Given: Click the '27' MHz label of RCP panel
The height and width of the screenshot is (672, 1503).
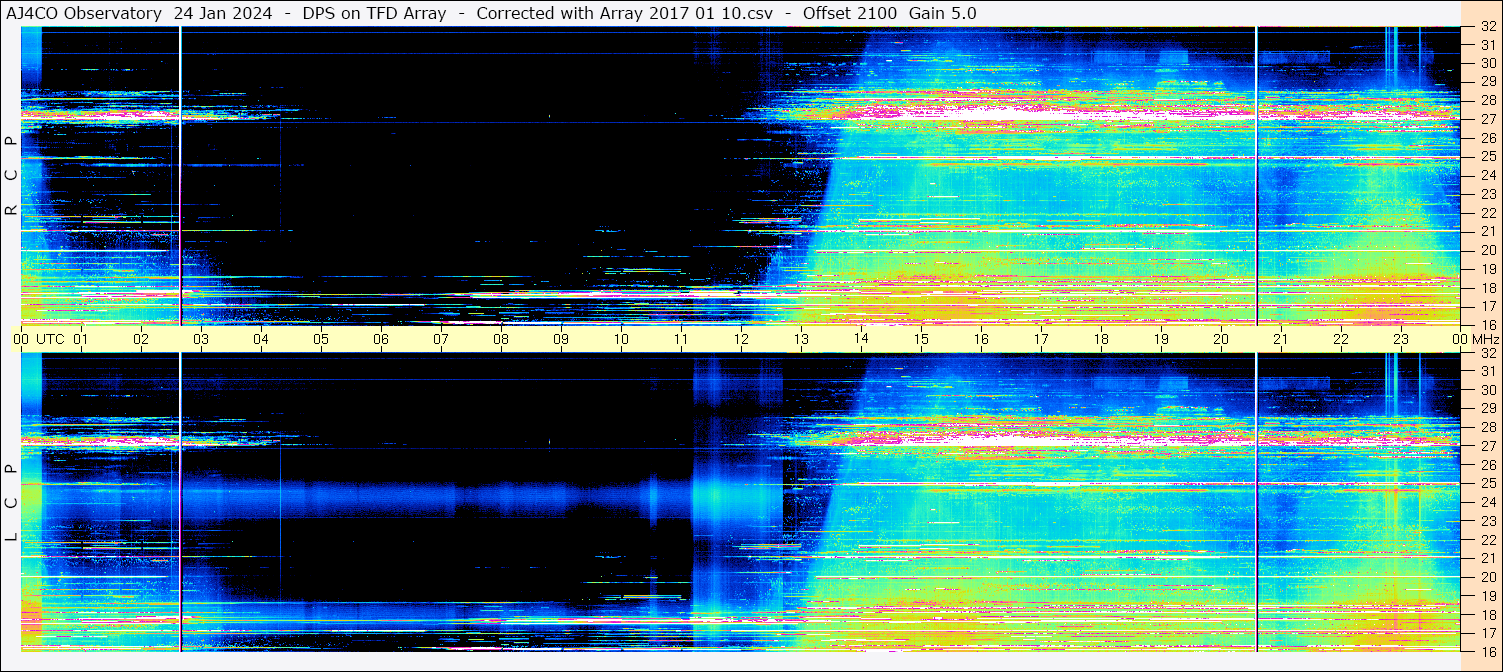Looking at the screenshot, I should click(x=1488, y=119).
